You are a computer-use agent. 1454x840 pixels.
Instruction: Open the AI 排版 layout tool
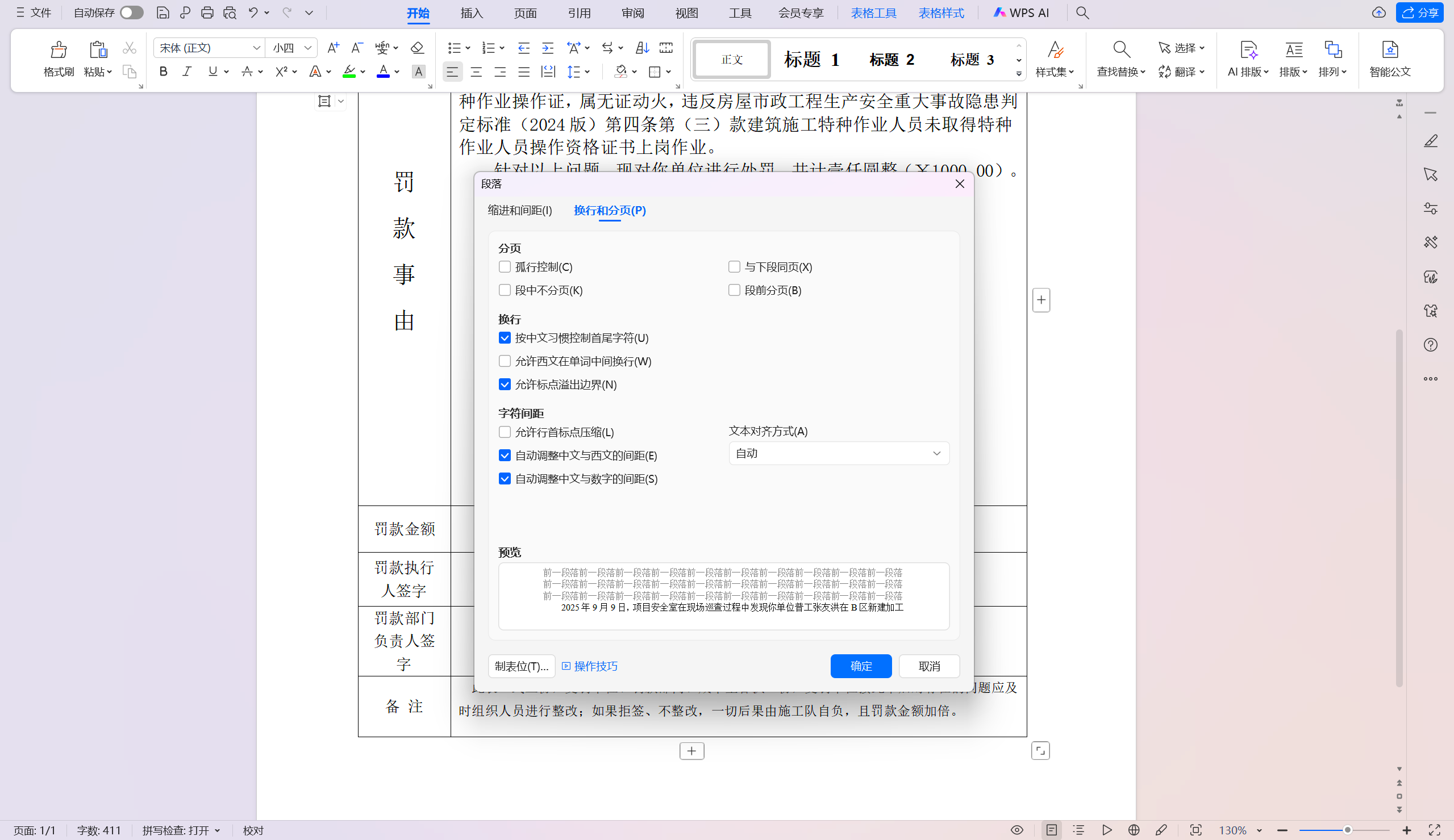click(1247, 59)
